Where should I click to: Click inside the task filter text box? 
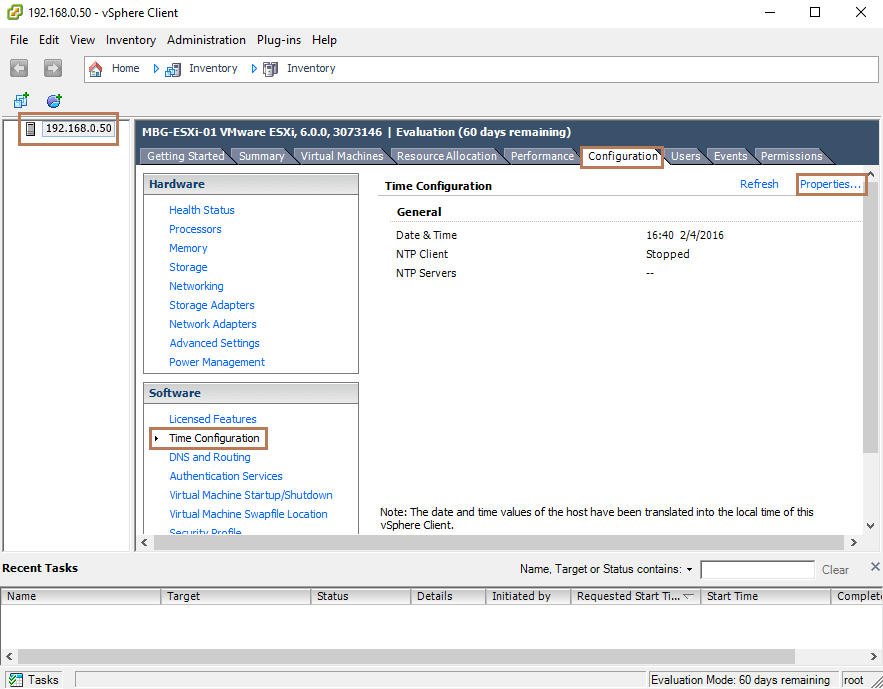[x=757, y=569]
